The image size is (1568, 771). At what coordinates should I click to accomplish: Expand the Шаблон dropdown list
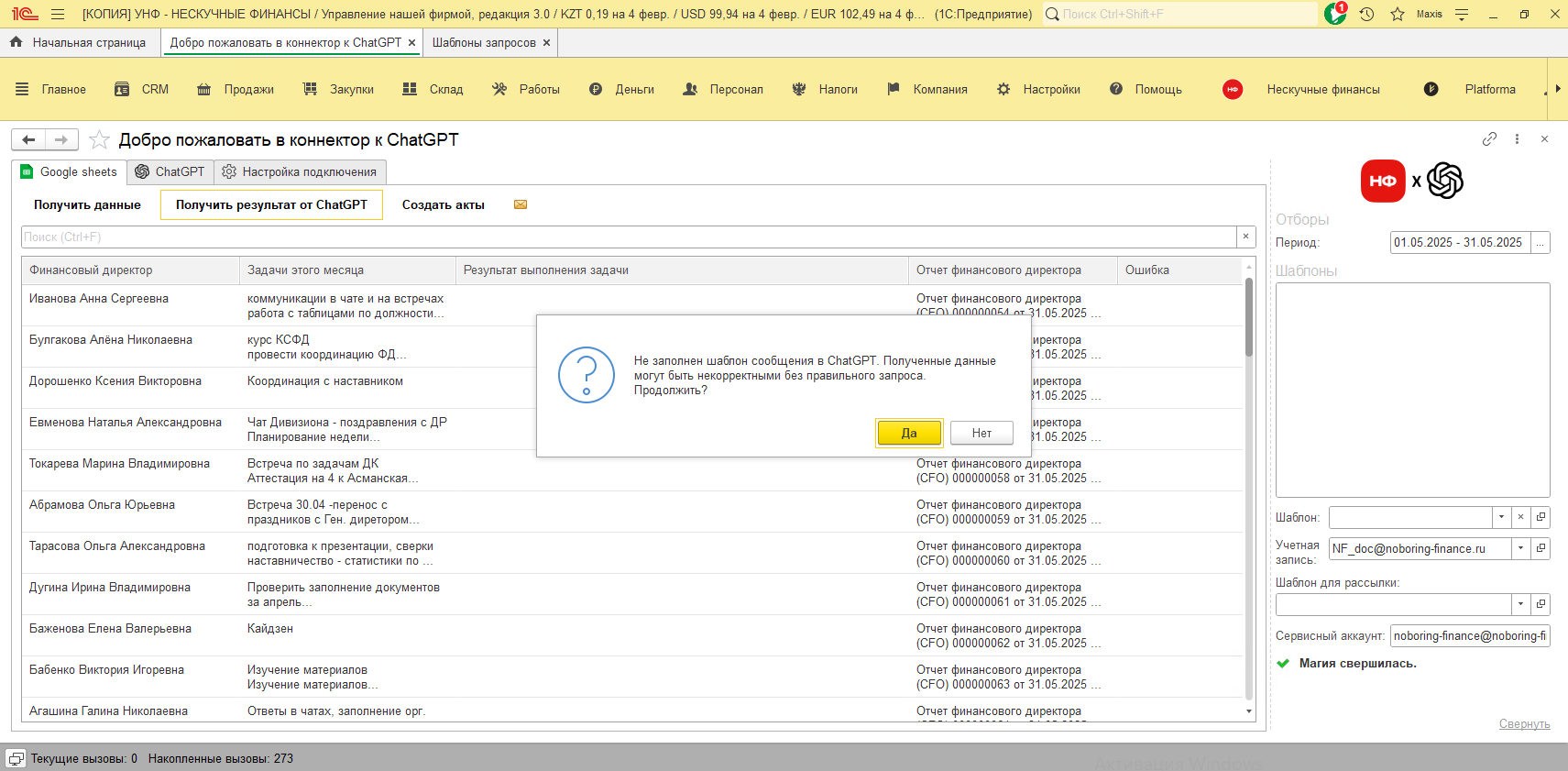point(1501,517)
